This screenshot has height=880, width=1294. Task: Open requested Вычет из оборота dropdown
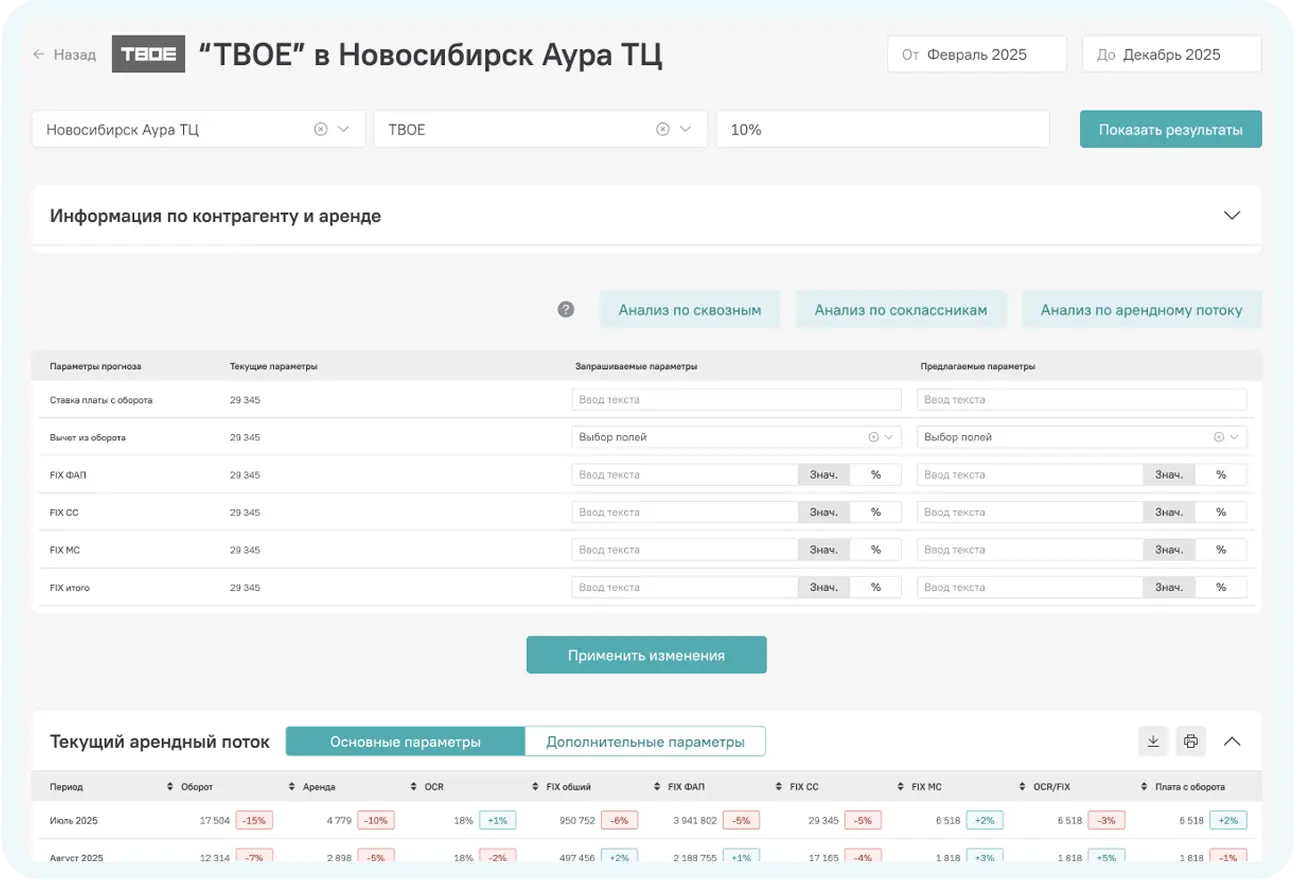point(736,437)
